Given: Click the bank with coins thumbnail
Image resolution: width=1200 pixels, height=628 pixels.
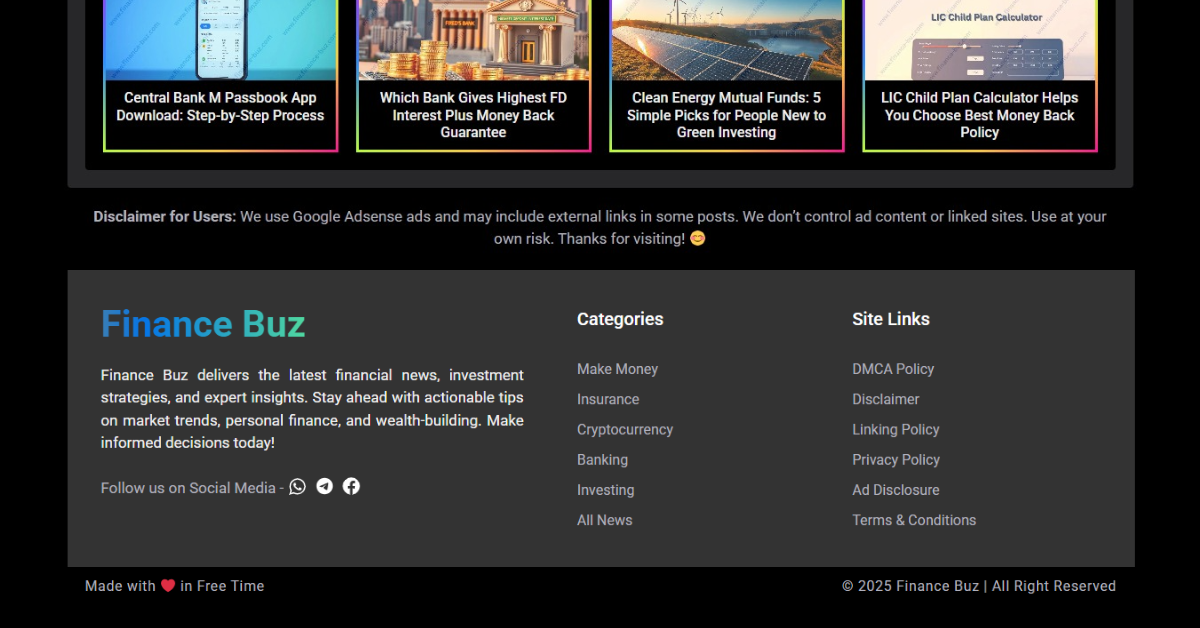Looking at the screenshot, I should click(473, 40).
